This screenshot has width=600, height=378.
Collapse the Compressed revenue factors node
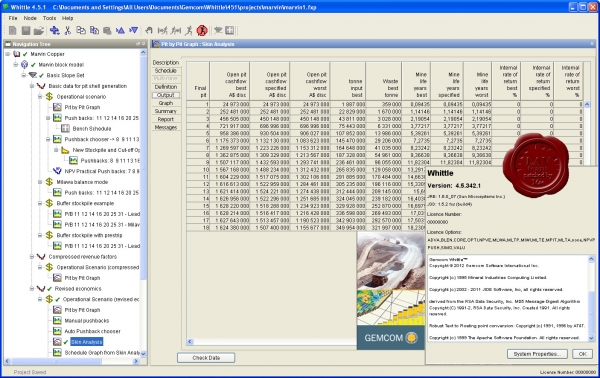(x=32, y=257)
